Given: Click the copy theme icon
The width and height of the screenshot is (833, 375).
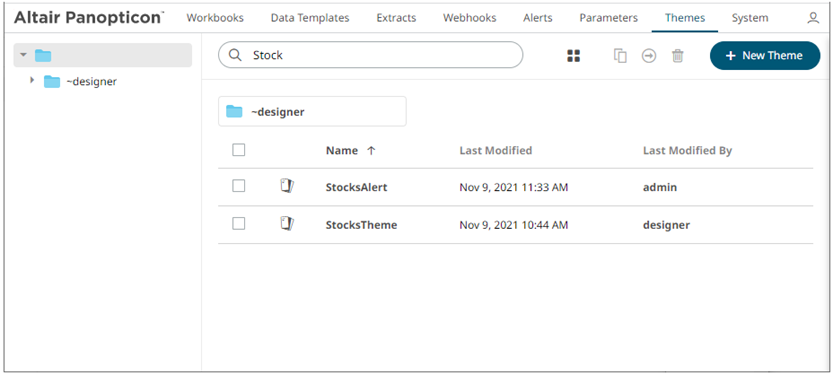Looking at the screenshot, I should coord(620,56).
